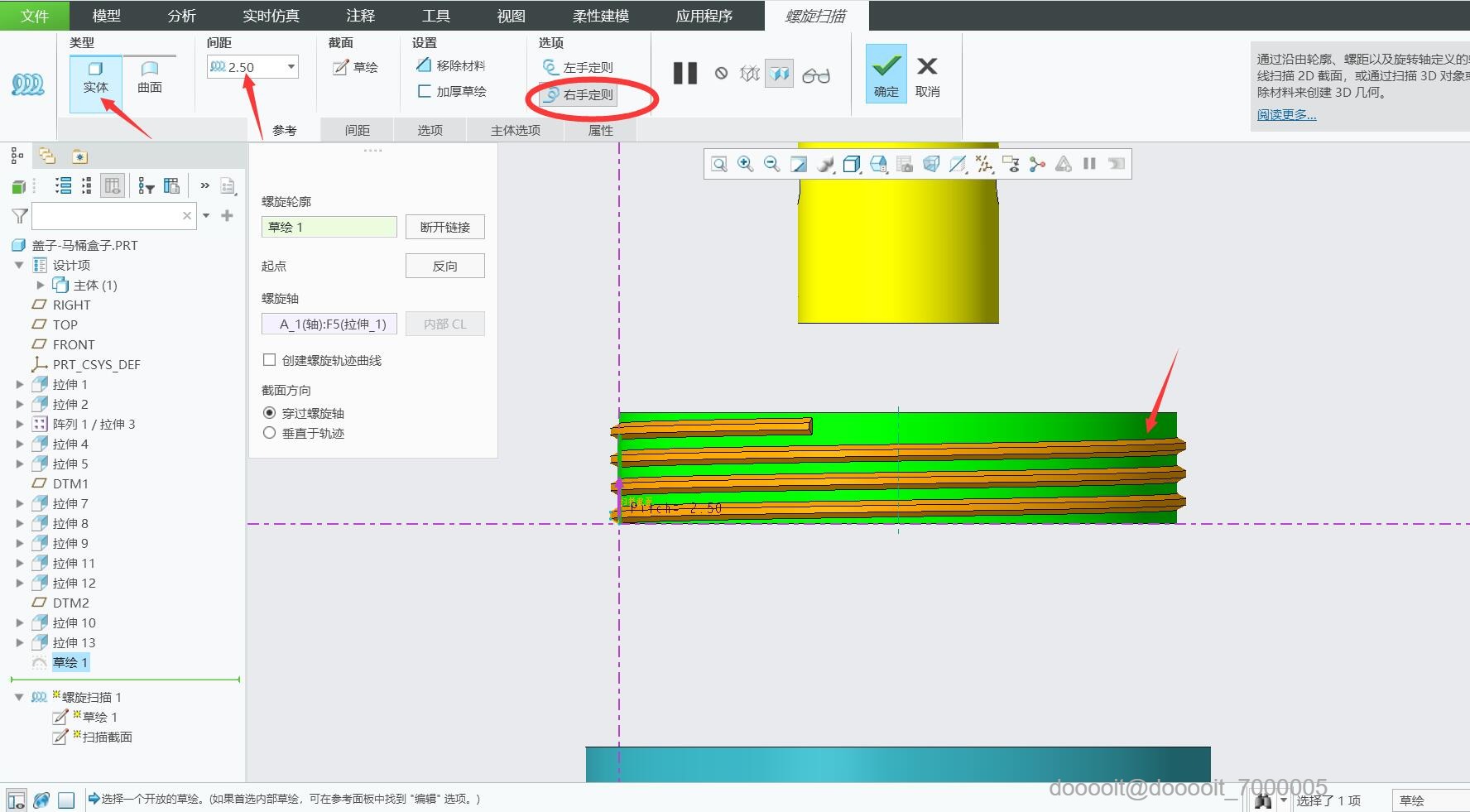Pause the feature with the large pause icon
The width and height of the screenshot is (1470, 812).
[x=685, y=74]
